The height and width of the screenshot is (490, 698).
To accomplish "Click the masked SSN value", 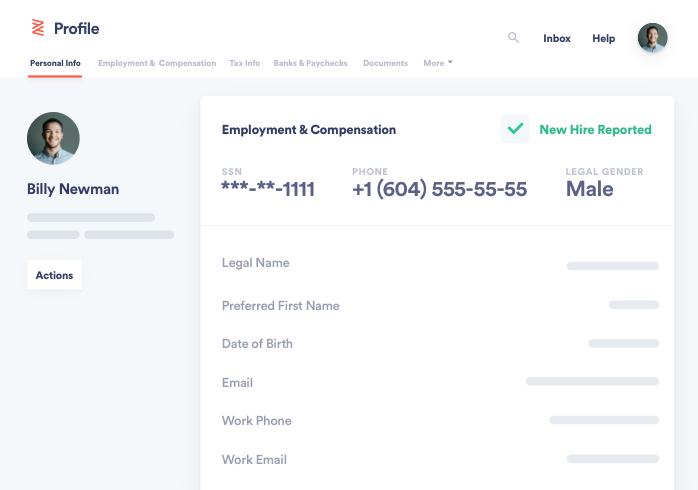I will [x=268, y=189].
